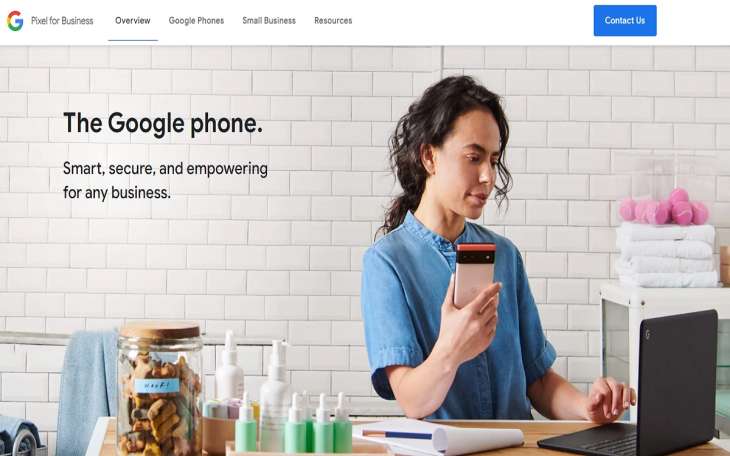Viewport: 730px width, 456px height.
Task: Open the Google Phones menu item
Action: 196,20
